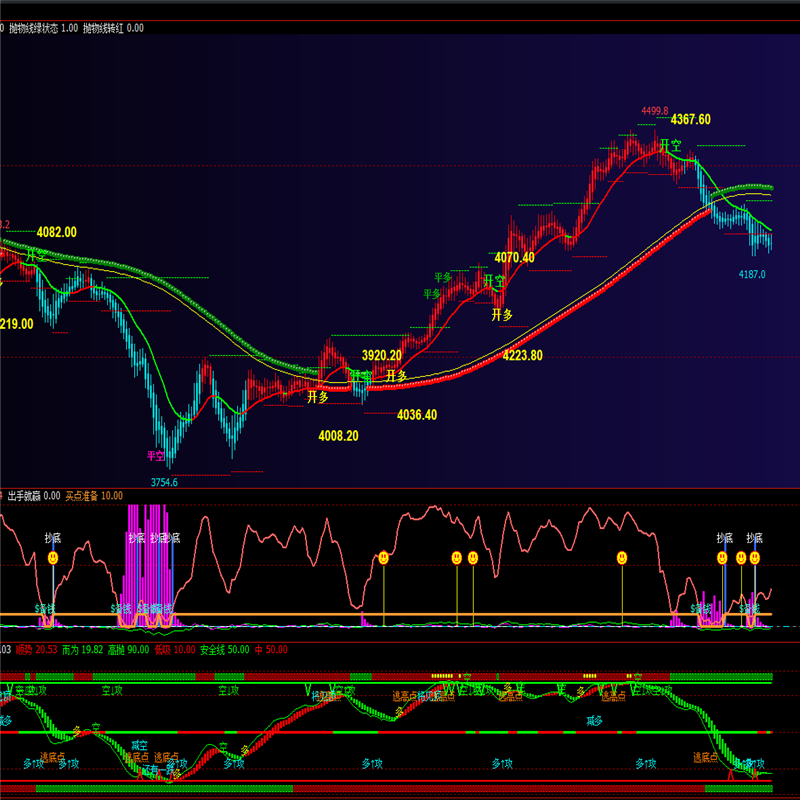Click the 4008.20 price label
This screenshot has width=800, height=800.
click(x=338, y=436)
